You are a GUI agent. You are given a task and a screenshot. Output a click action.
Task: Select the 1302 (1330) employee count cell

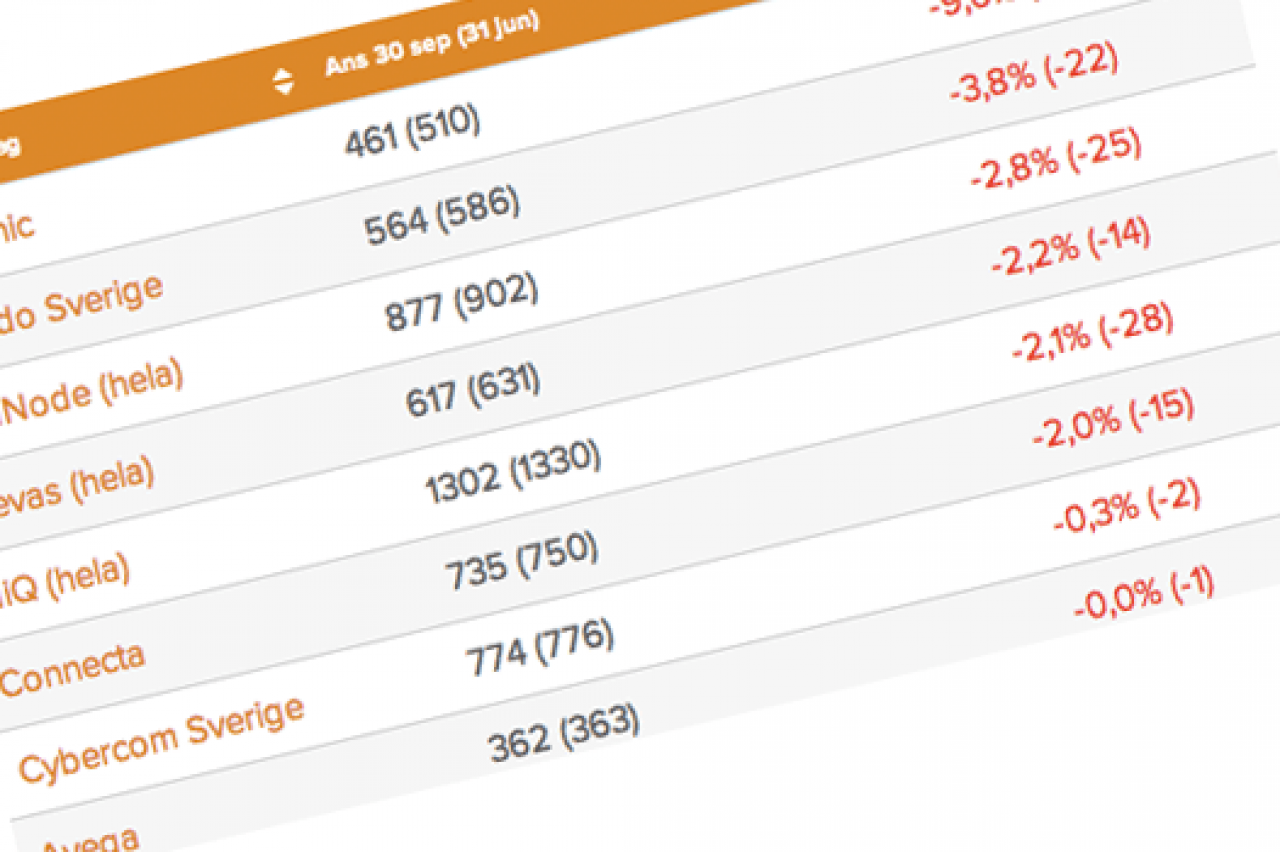pos(513,470)
